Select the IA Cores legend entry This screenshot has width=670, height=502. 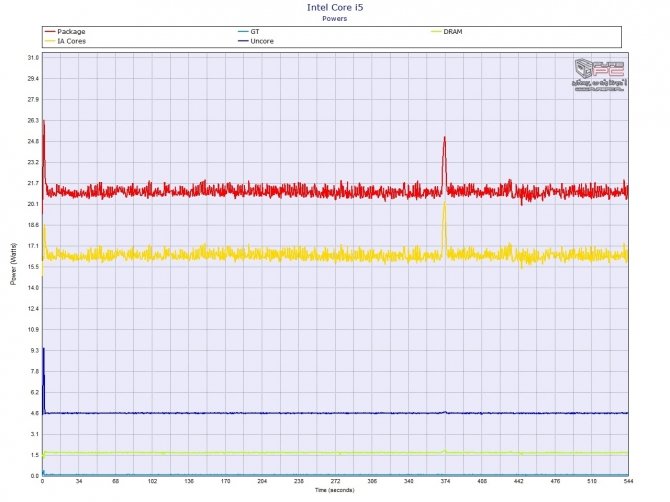coord(65,41)
